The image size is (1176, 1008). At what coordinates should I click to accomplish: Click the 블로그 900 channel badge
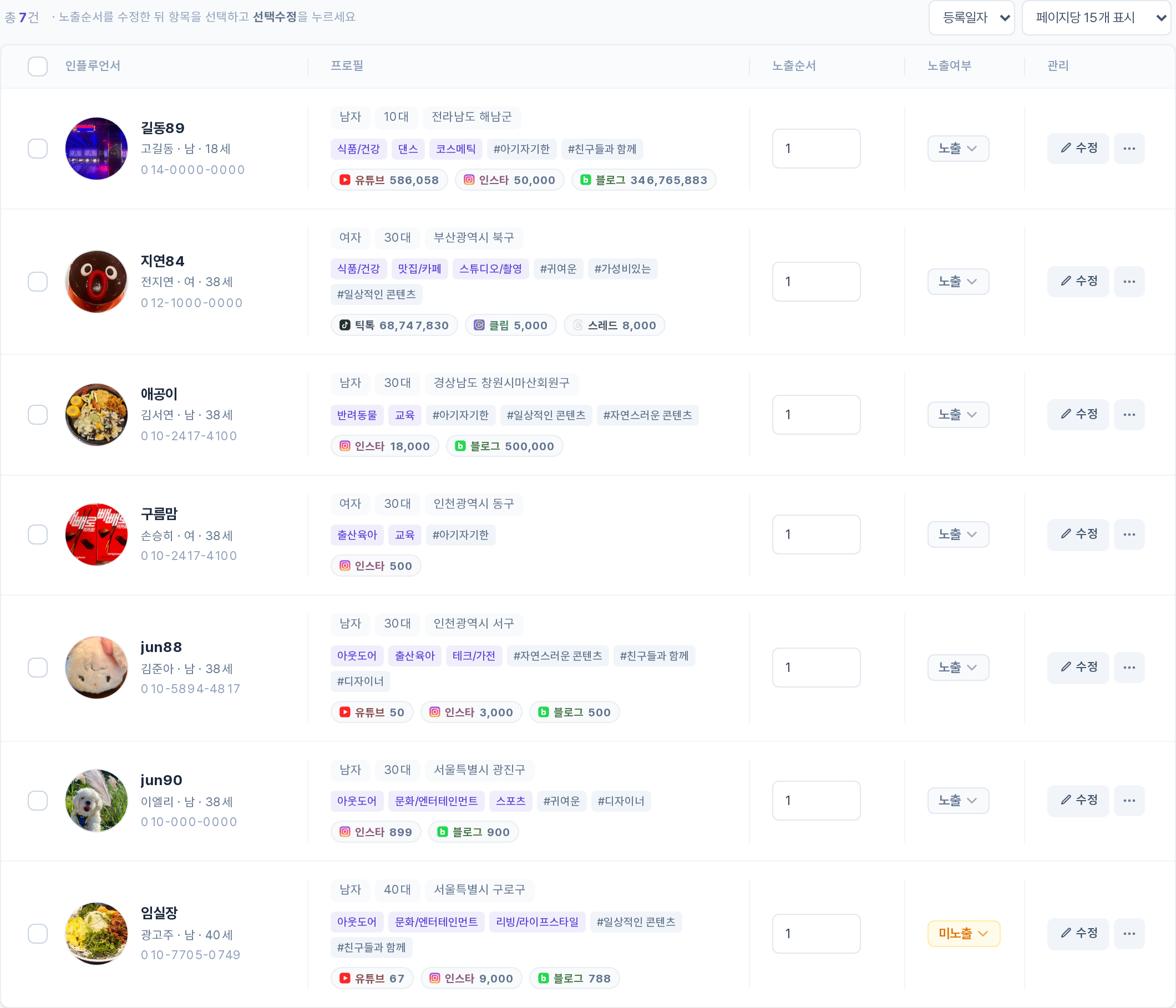pos(473,833)
